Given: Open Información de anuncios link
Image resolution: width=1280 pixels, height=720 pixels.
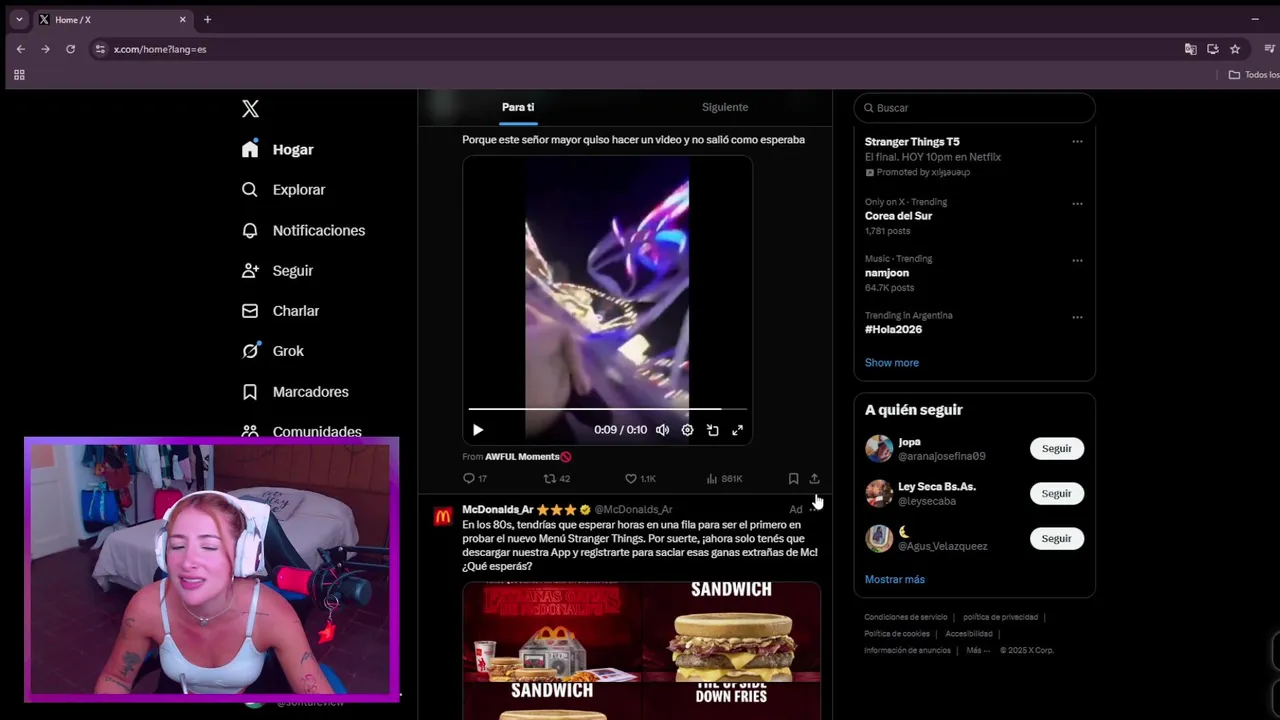Looking at the screenshot, I should tap(907, 651).
